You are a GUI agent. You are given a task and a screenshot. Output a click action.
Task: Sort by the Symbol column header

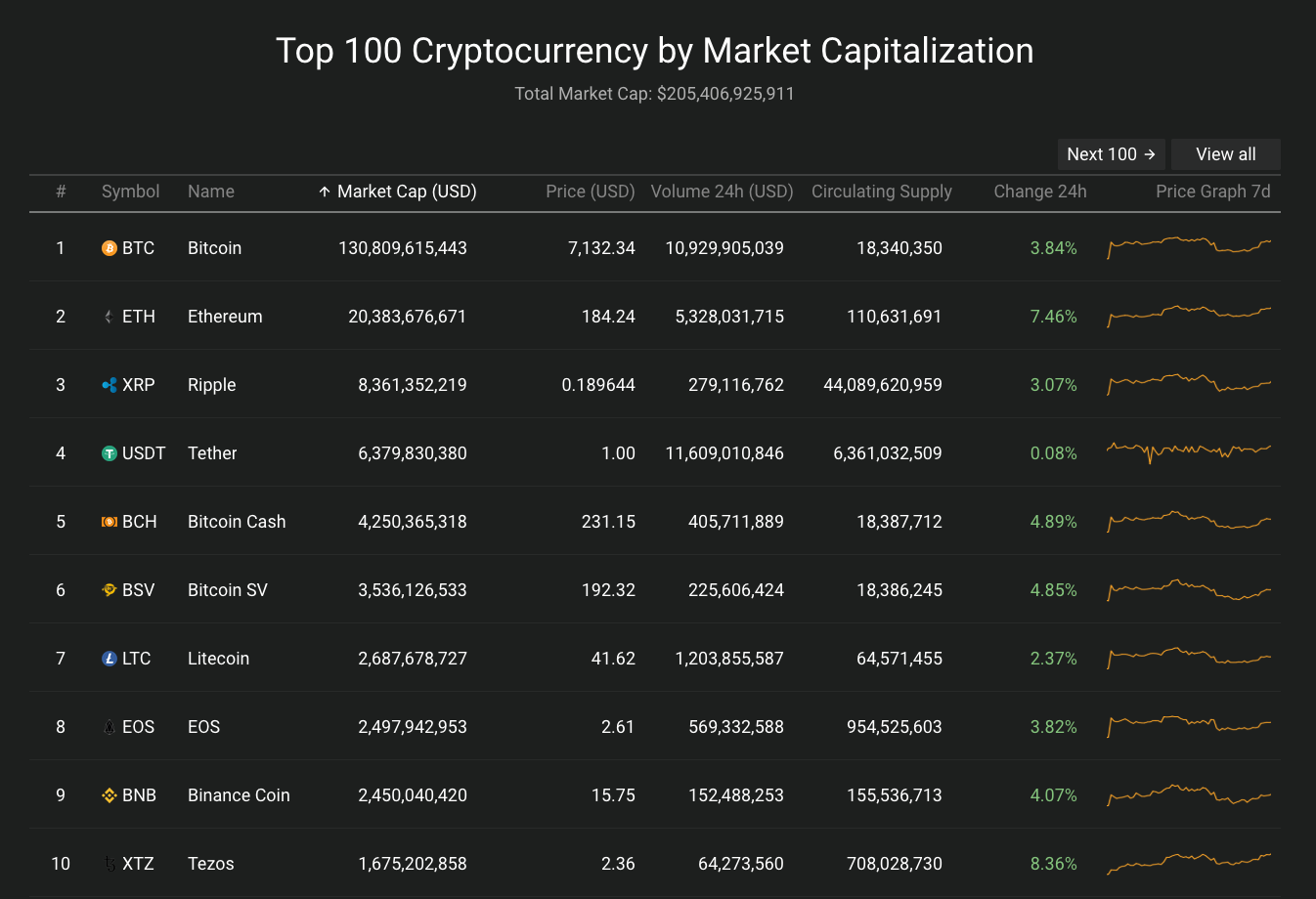point(130,192)
